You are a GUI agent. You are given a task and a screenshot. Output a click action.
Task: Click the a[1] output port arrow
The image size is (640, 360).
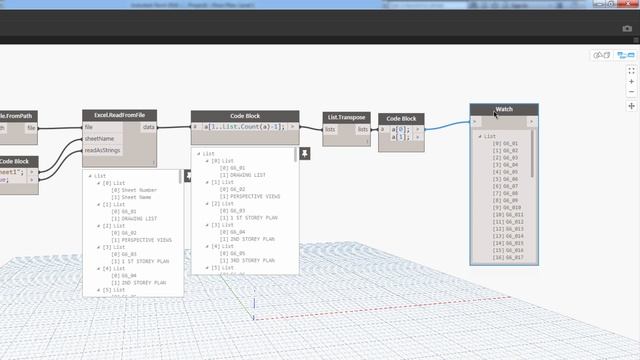[418, 137]
